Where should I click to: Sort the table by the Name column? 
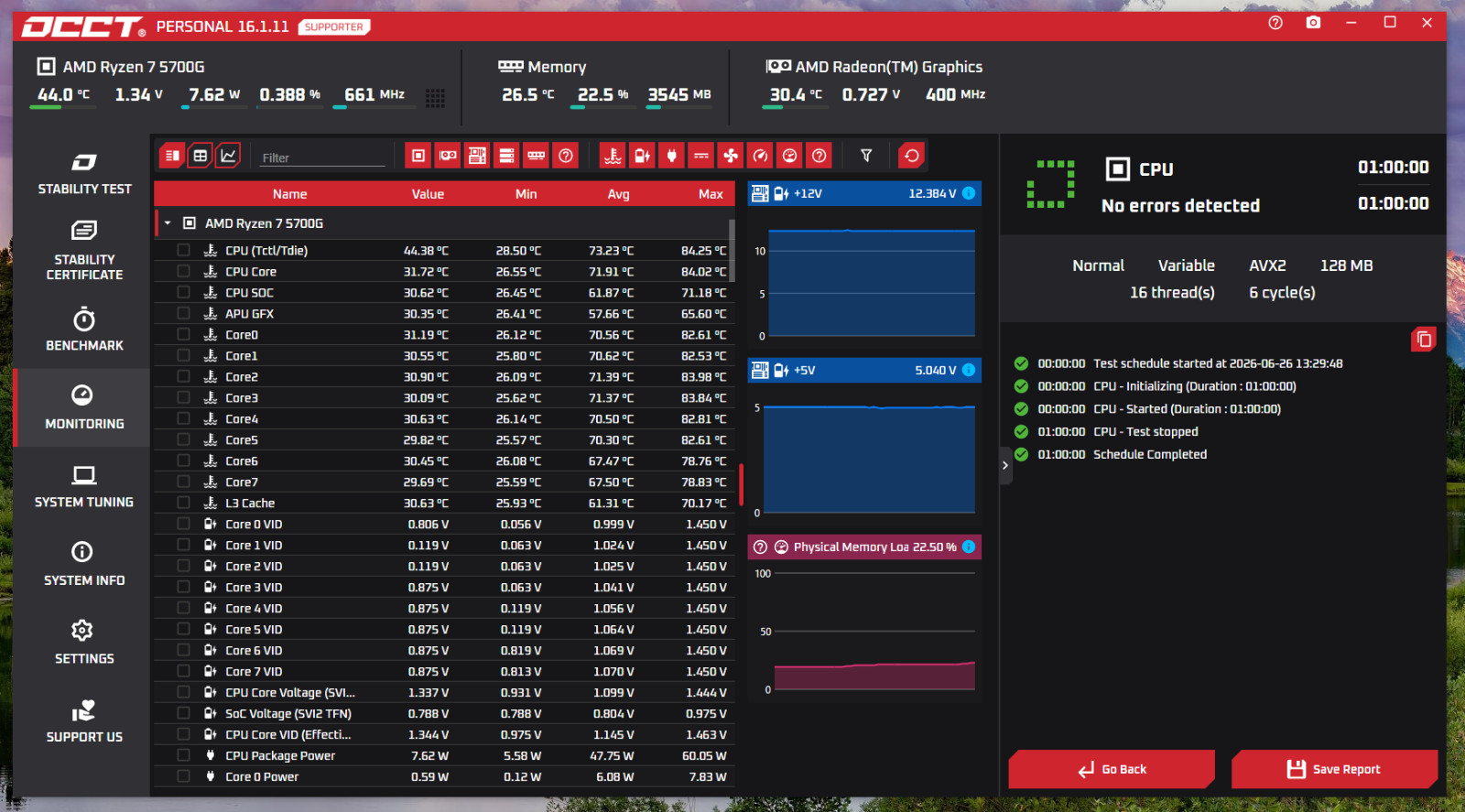coord(289,194)
